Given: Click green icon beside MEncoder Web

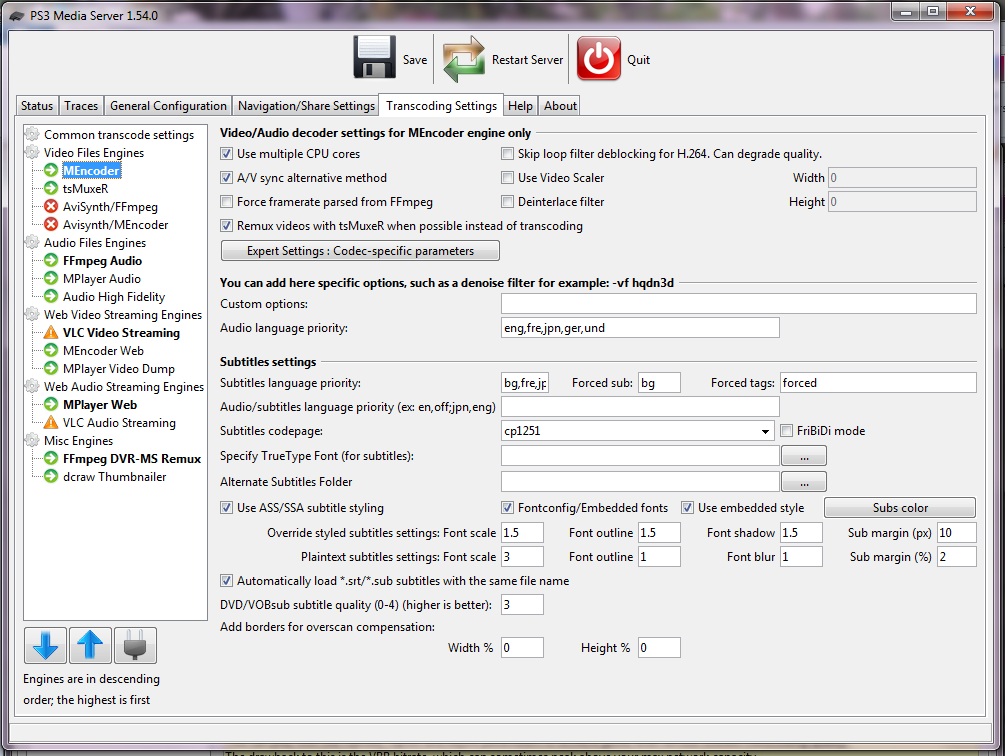Looking at the screenshot, I should [51, 350].
